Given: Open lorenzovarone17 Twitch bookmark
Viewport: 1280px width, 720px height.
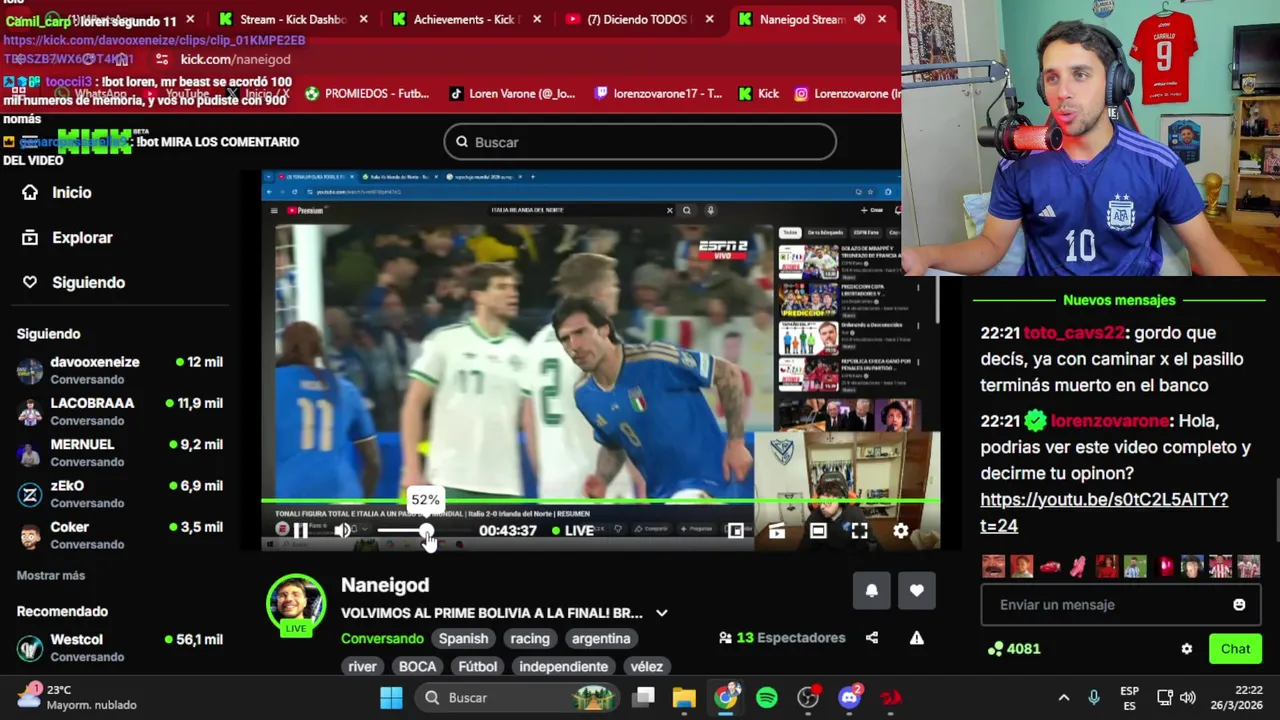Looking at the screenshot, I should pos(657,94).
